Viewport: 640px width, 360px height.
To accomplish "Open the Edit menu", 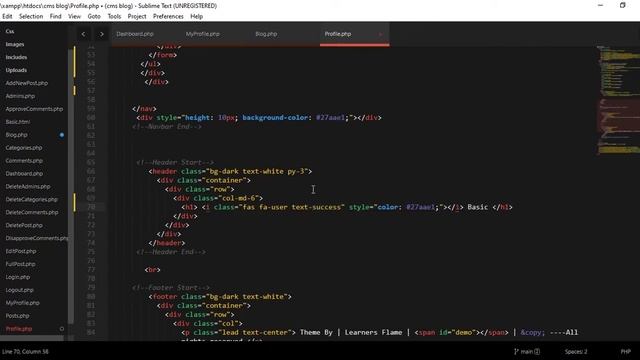I will click(x=7, y=16).
